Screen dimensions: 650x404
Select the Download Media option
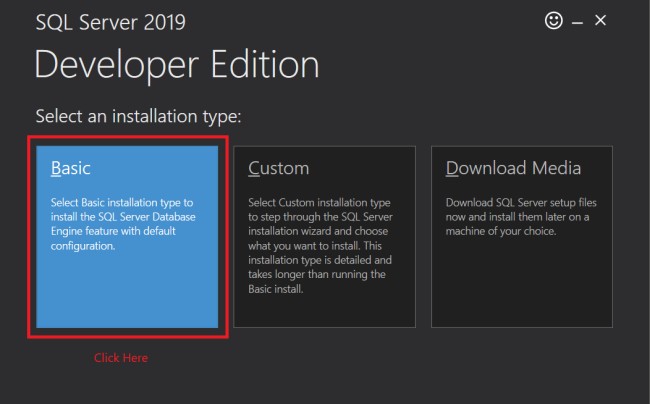[522, 237]
